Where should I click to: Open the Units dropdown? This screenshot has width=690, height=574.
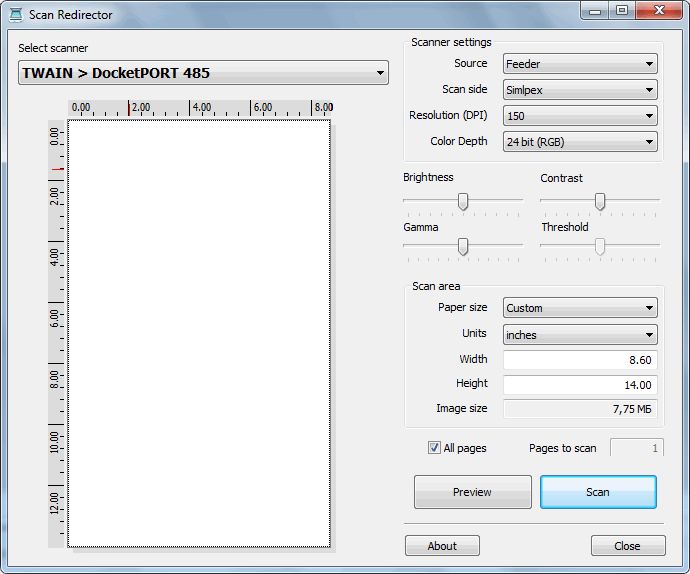point(580,335)
